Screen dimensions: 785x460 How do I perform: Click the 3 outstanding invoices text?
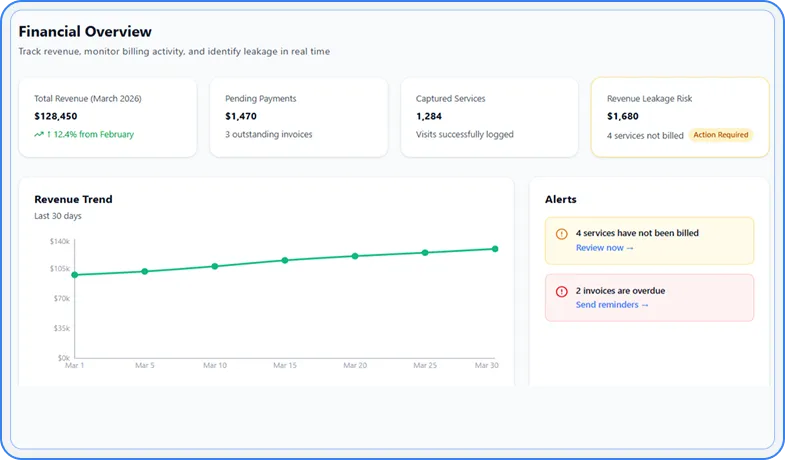(x=269, y=134)
